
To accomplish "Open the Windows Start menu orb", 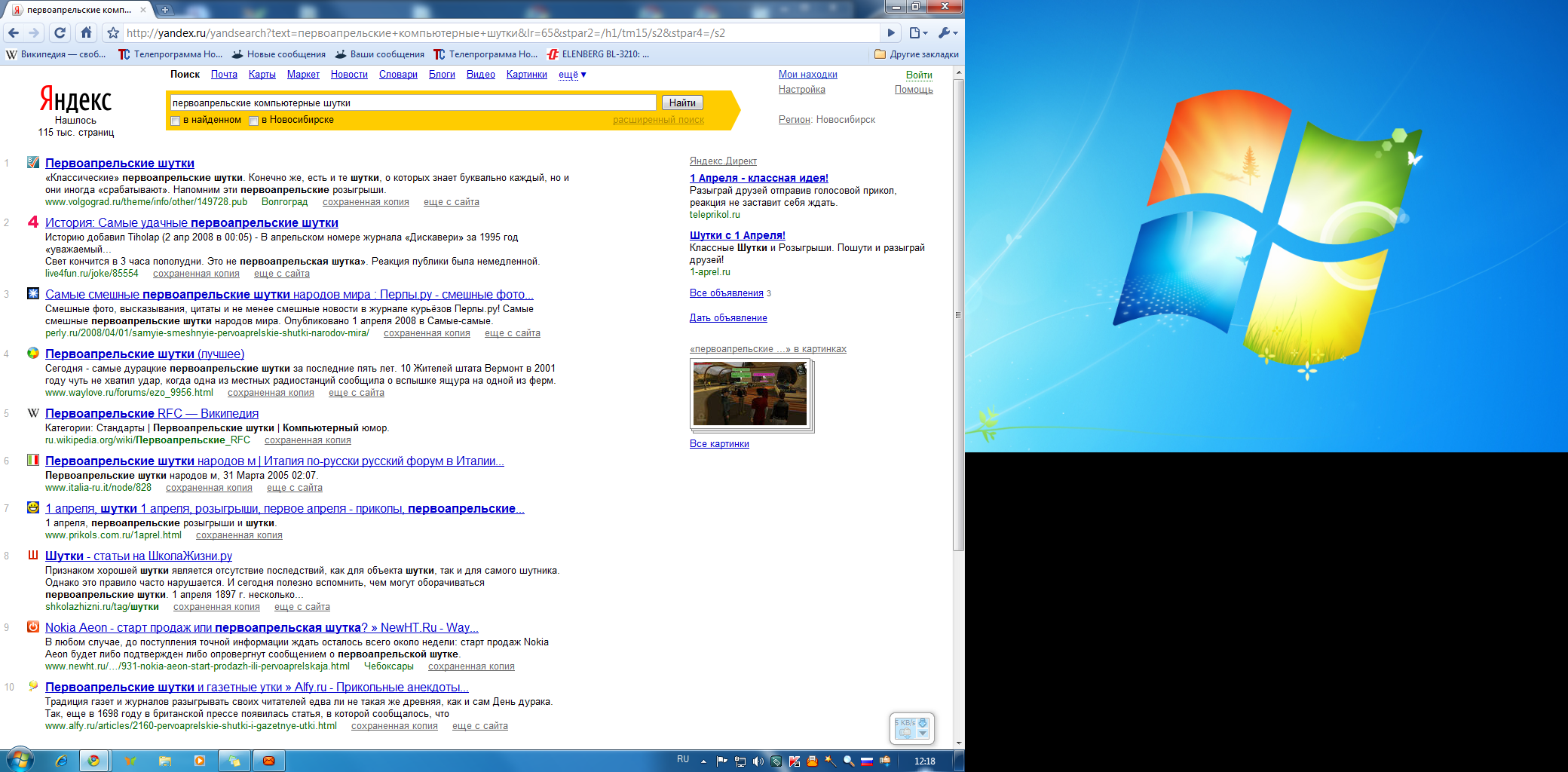I will 21,760.
